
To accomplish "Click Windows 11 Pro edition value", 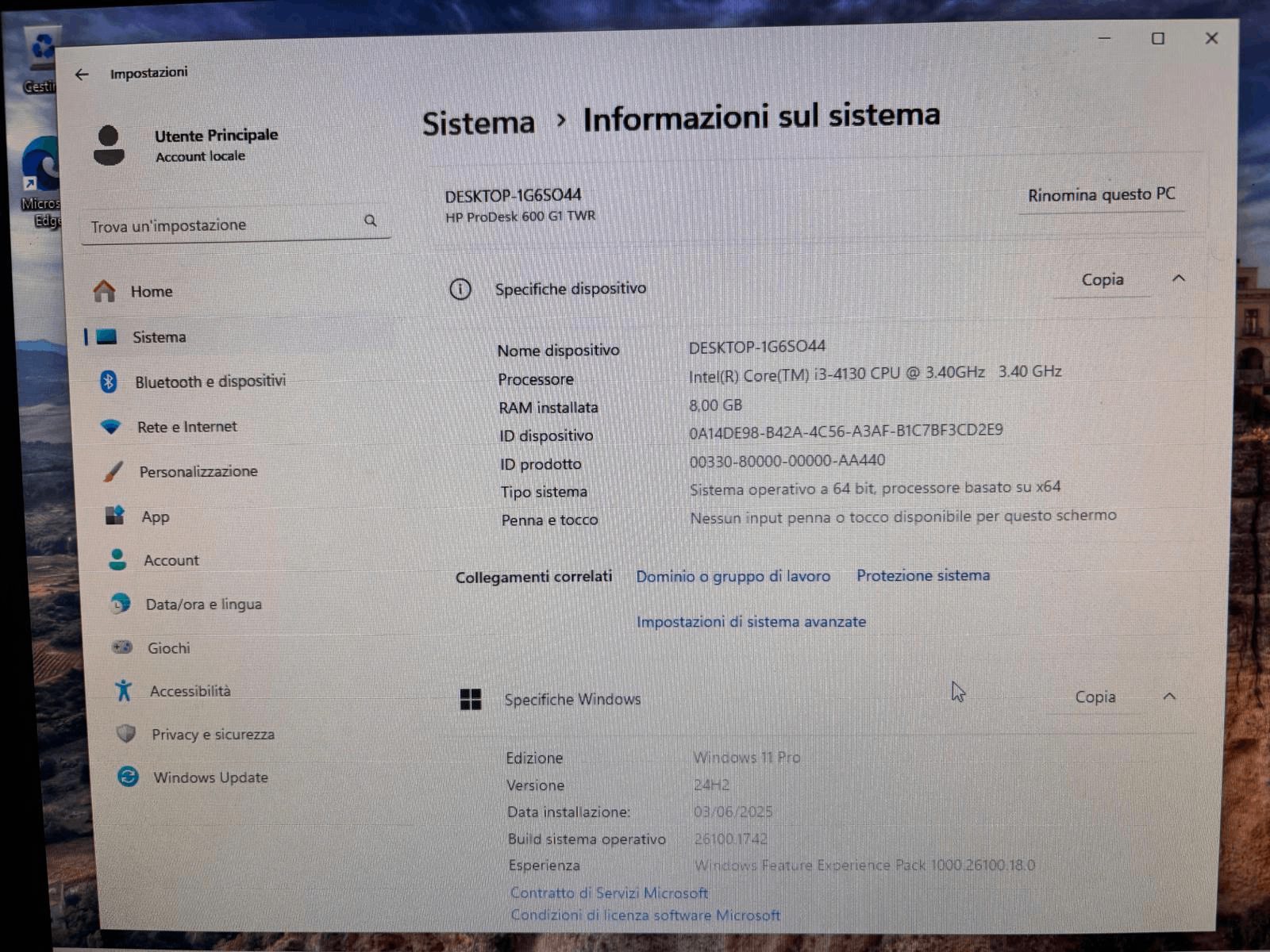I will point(747,758).
